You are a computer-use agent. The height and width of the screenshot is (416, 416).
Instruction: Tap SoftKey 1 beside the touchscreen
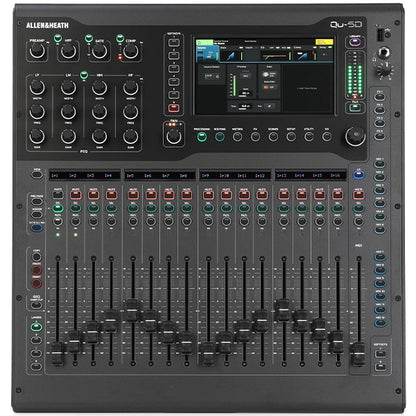(x=174, y=43)
